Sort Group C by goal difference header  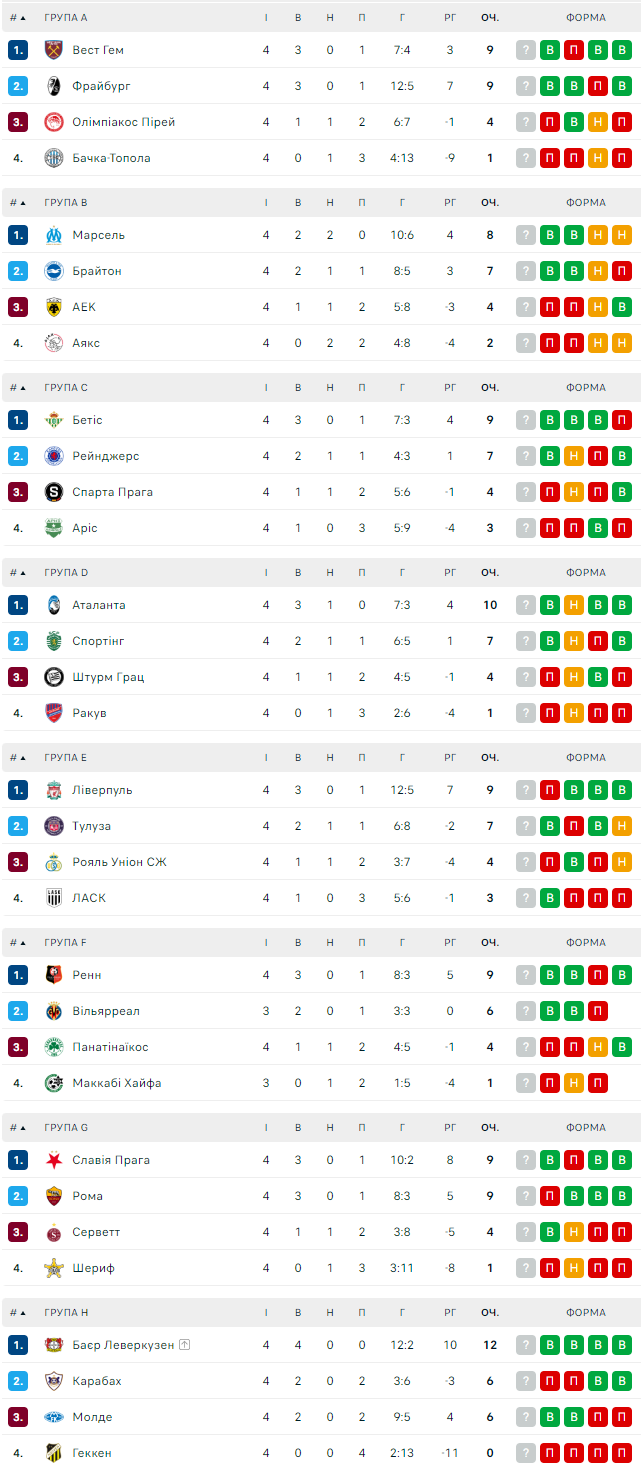click(x=450, y=387)
